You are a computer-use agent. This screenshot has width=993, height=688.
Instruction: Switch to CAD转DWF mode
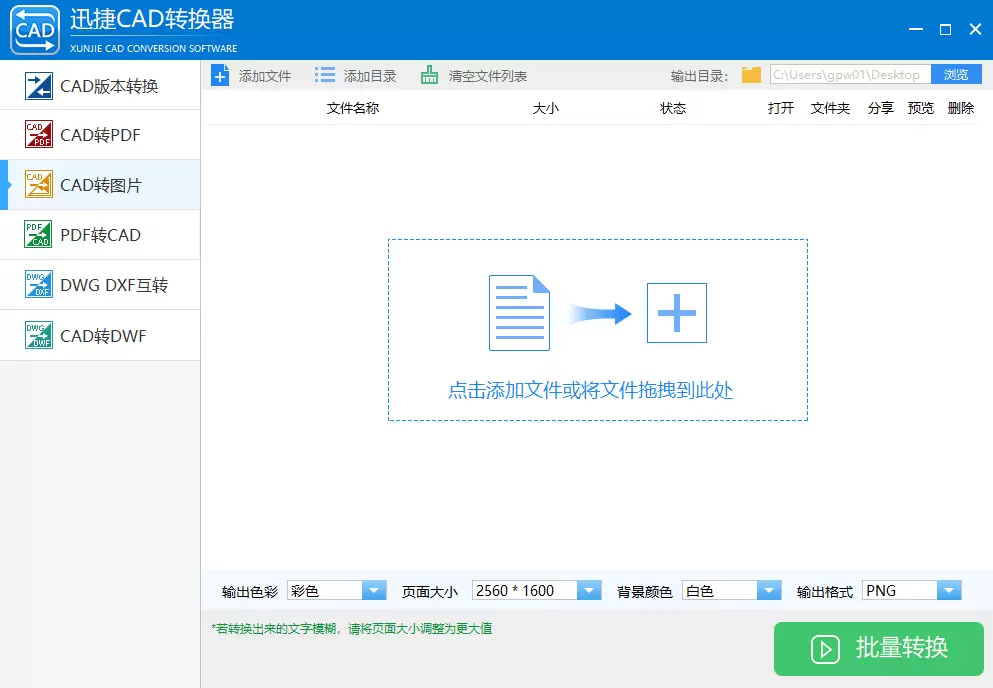100,336
